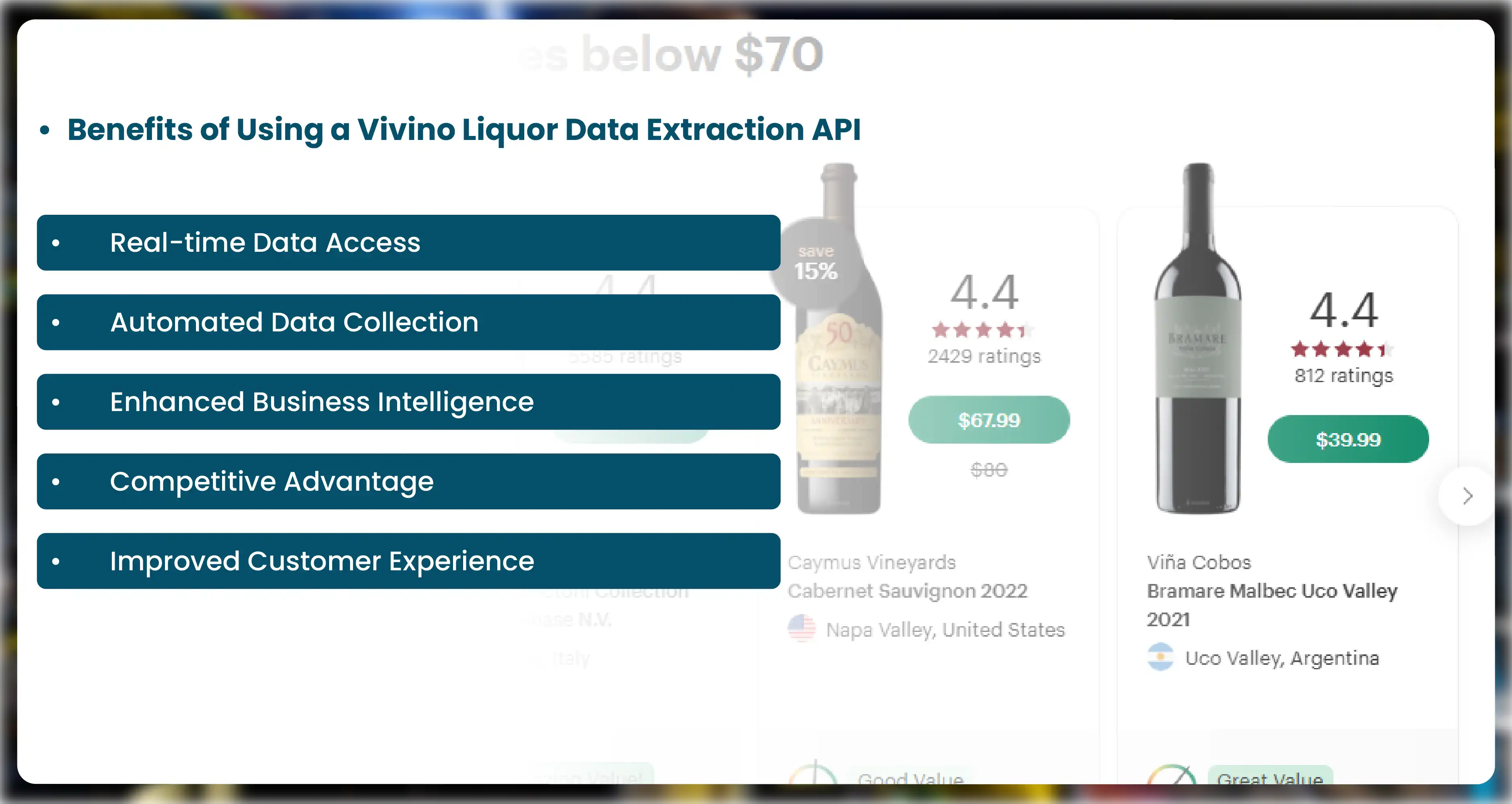This screenshot has width=1512, height=804.
Task: Click the star rating above 2429 ratings
Action: click(983, 330)
